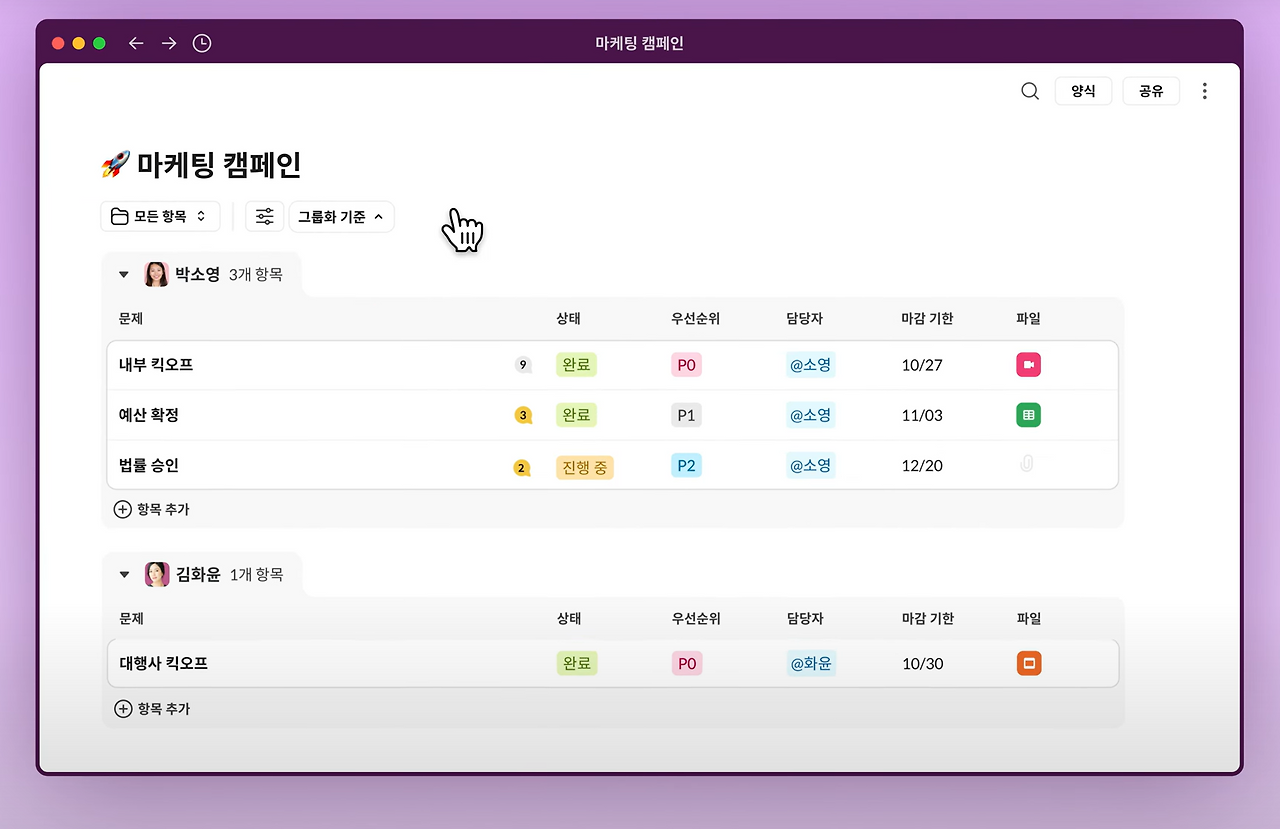Click the 양식 button
Screen dimensions: 1280x829
1083,90
